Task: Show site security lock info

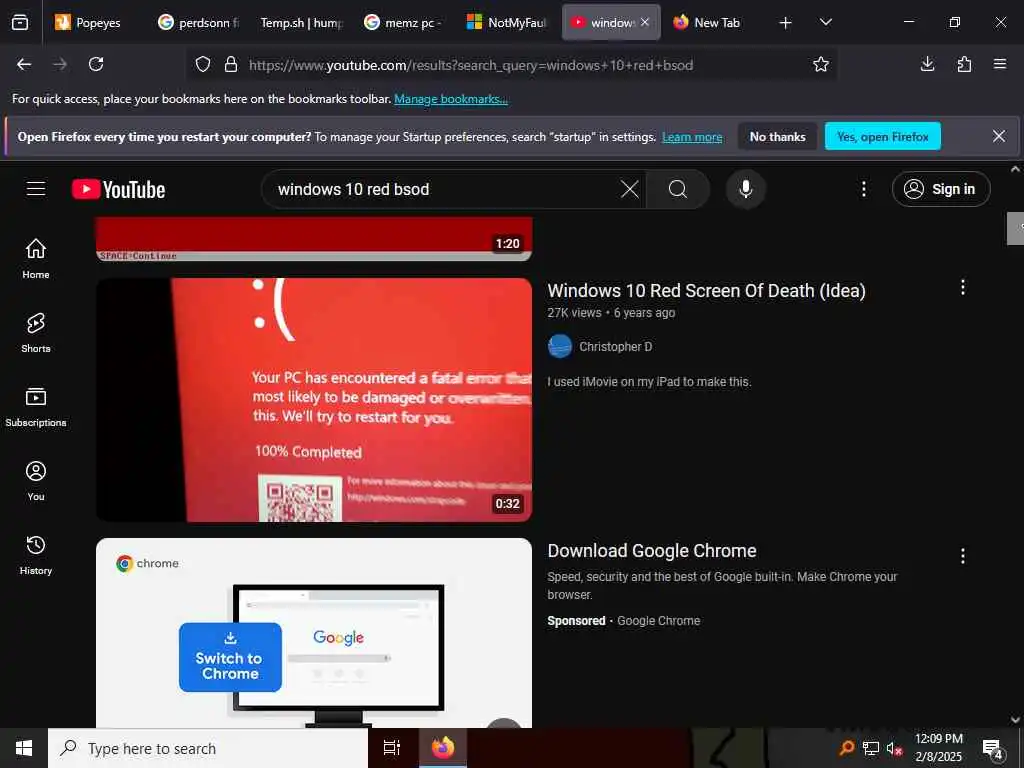Action: pos(231,65)
